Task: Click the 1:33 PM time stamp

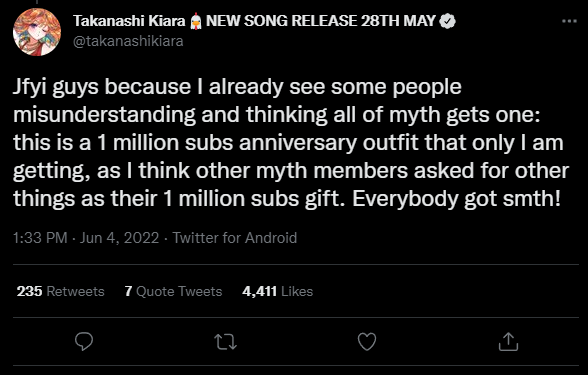Action: pos(40,238)
